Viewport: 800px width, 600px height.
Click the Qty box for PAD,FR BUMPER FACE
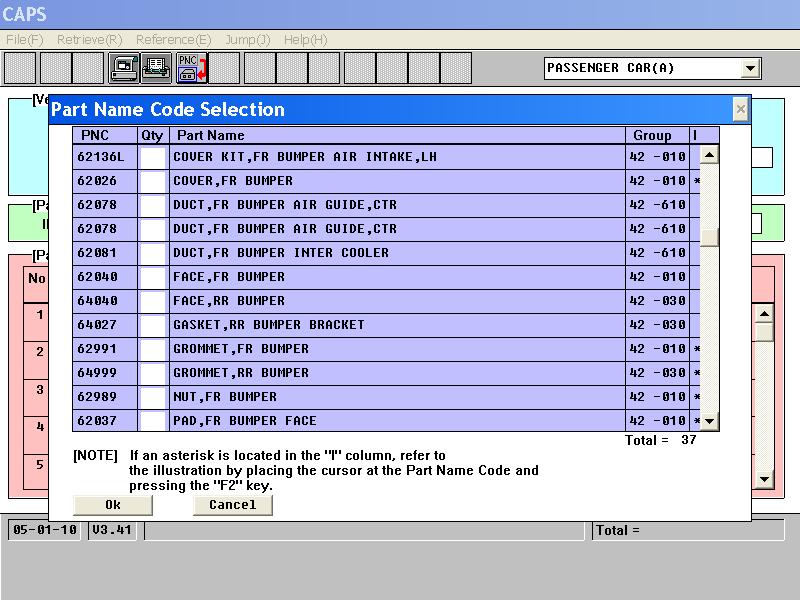click(x=153, y=421)
